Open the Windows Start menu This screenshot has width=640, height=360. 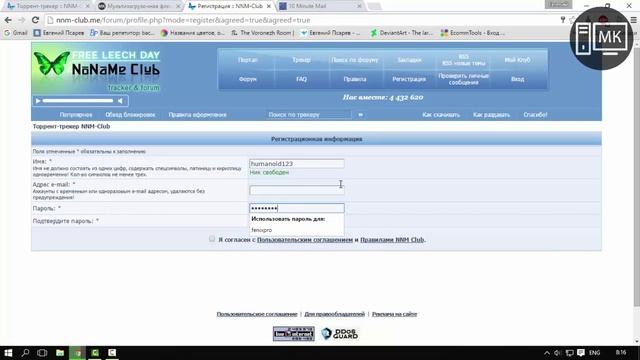(8, 353)
